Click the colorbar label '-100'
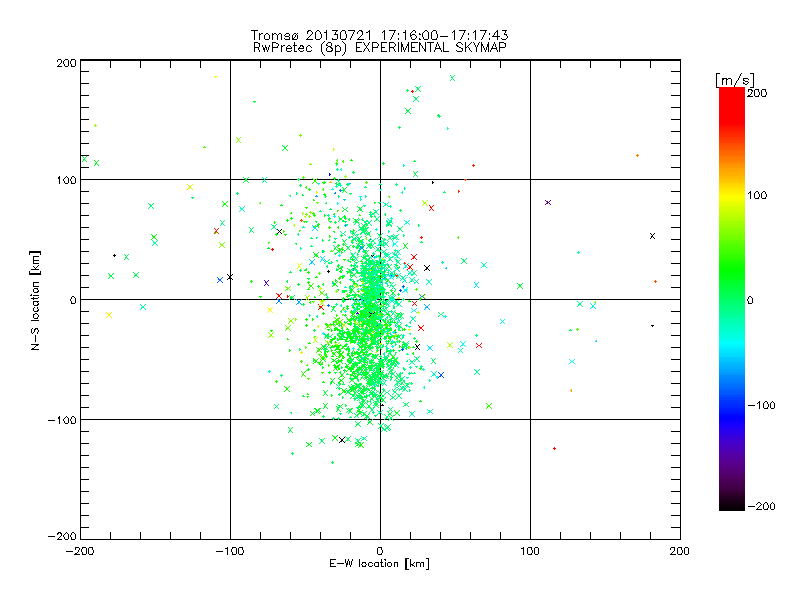The image size is (800, 600). coord(761,405)
